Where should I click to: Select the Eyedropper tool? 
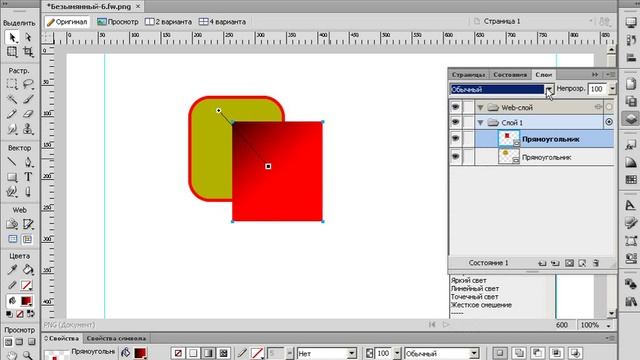tap(12, 270)
